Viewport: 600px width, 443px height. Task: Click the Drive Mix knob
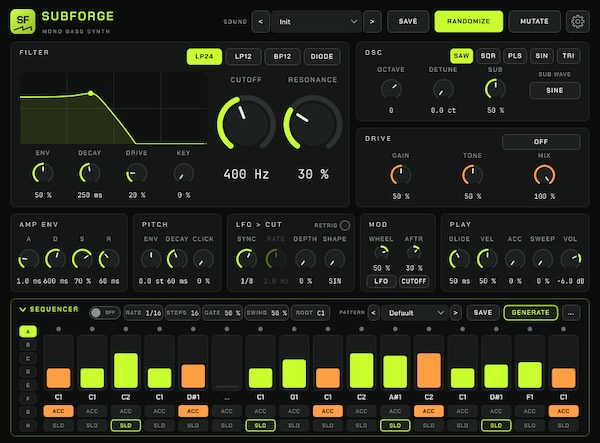click(x=544, y=175)
